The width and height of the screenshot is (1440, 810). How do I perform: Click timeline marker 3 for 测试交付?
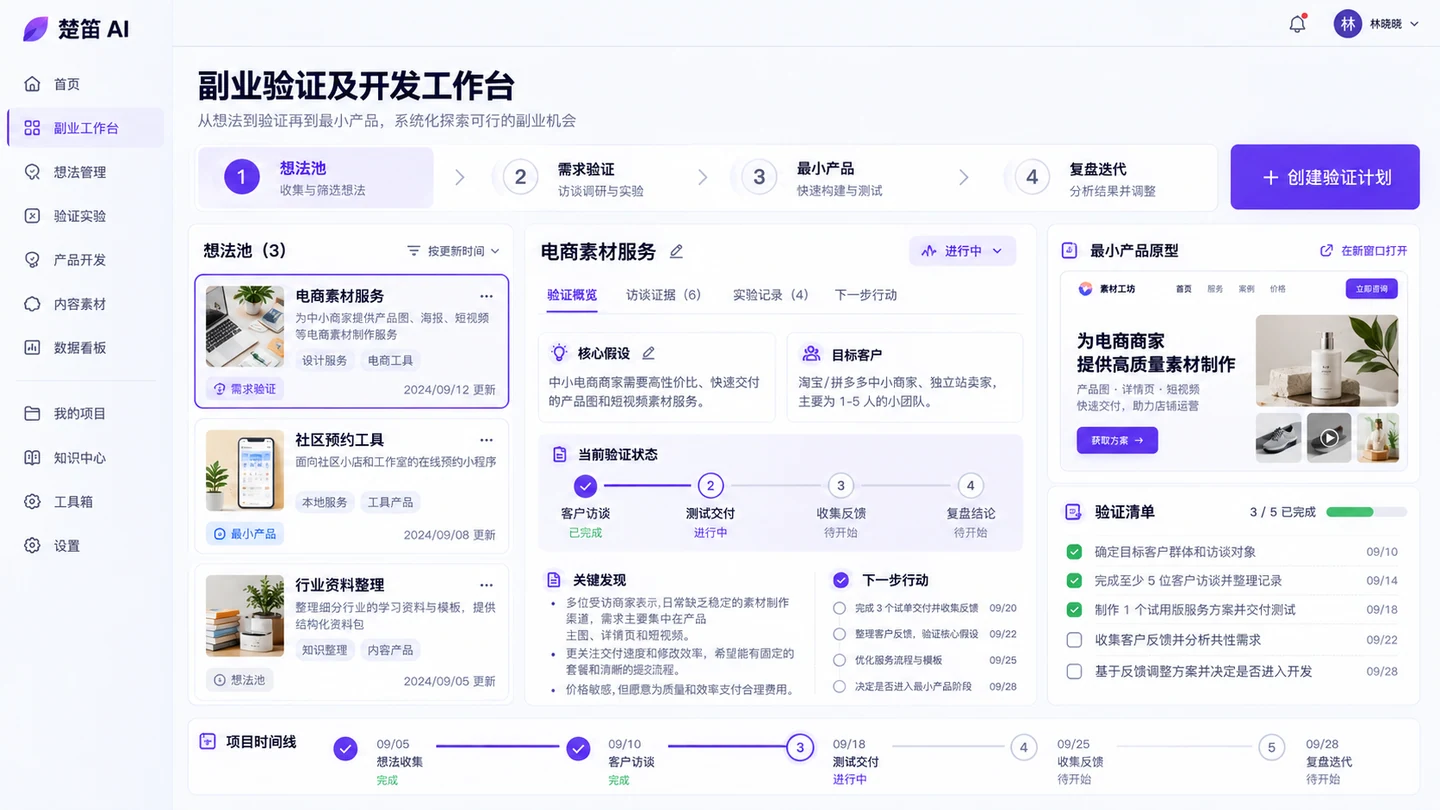click(799, 747)
